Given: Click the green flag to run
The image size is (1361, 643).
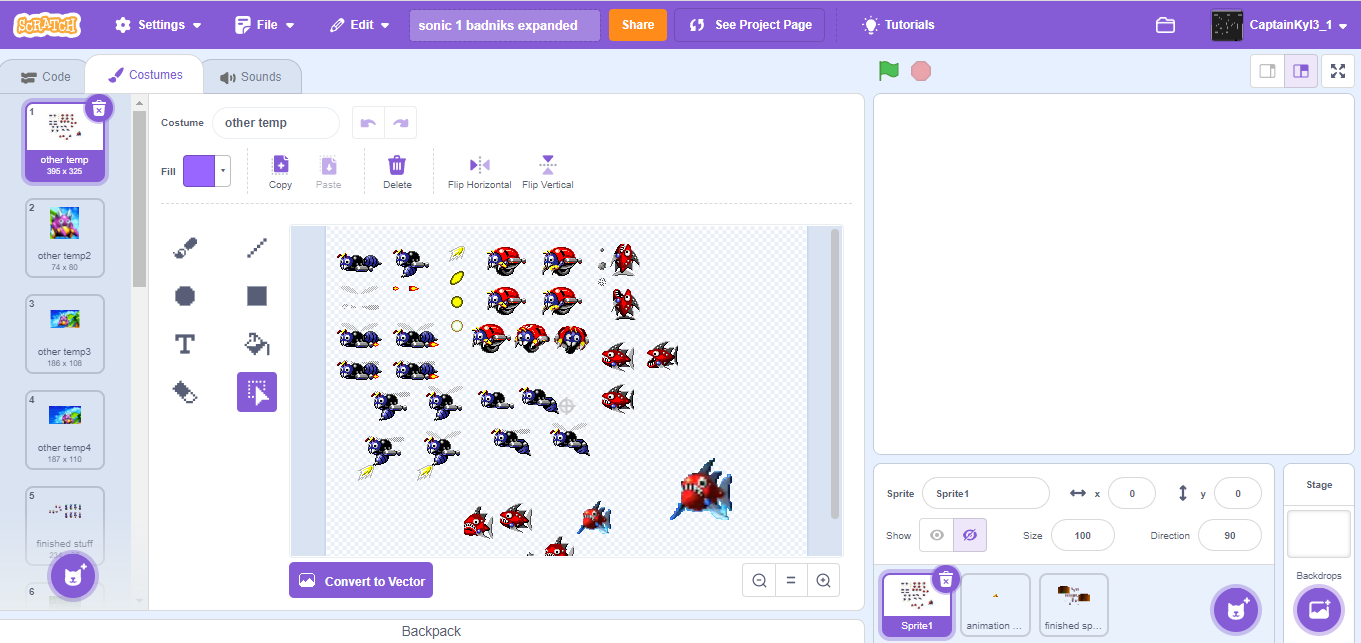Looking at the screenshot, I should pos(889,71).
